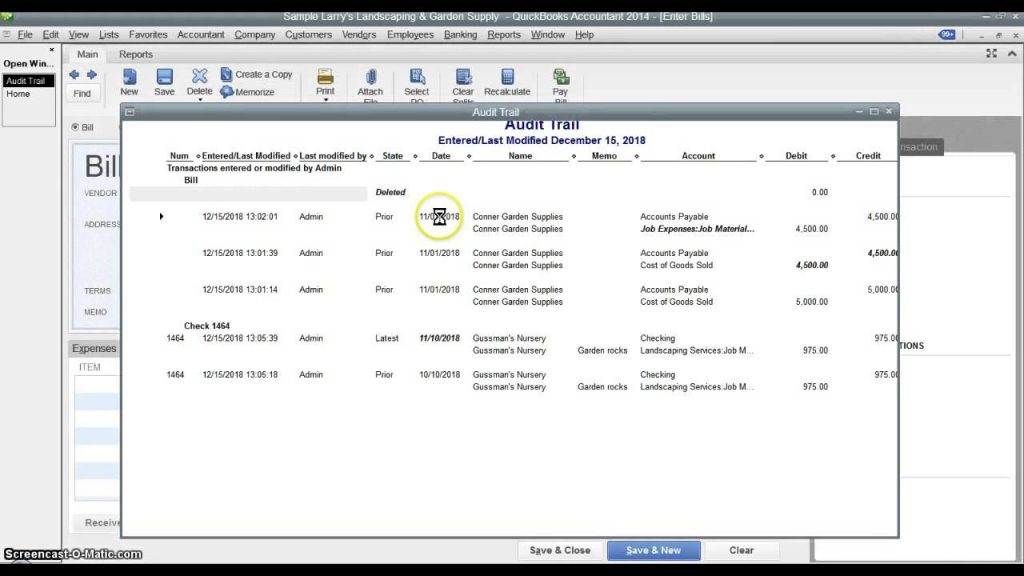Click the Credit column header
Screen dimensions: 1024x576
868,156
